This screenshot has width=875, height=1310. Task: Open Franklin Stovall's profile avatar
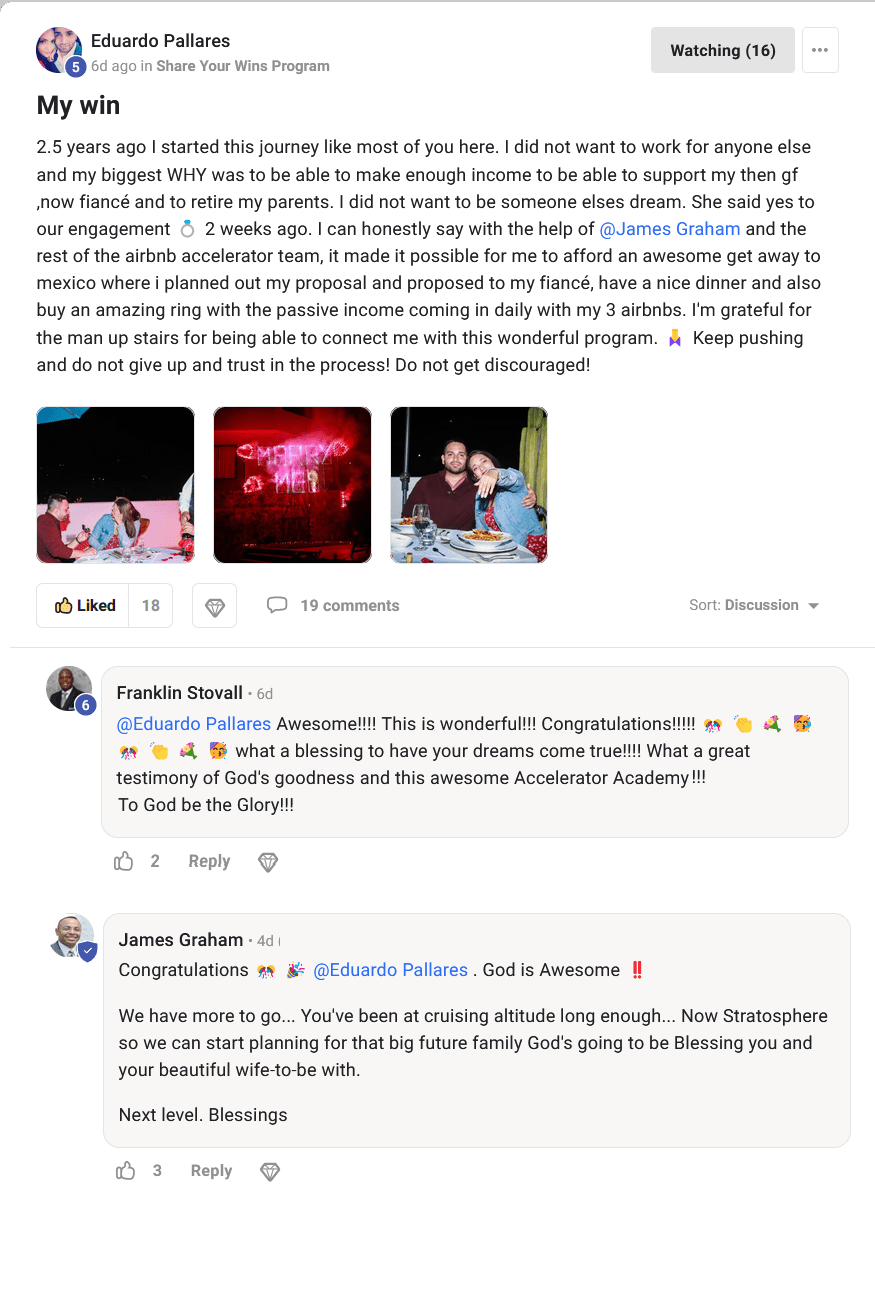click(x=69, y=689)
